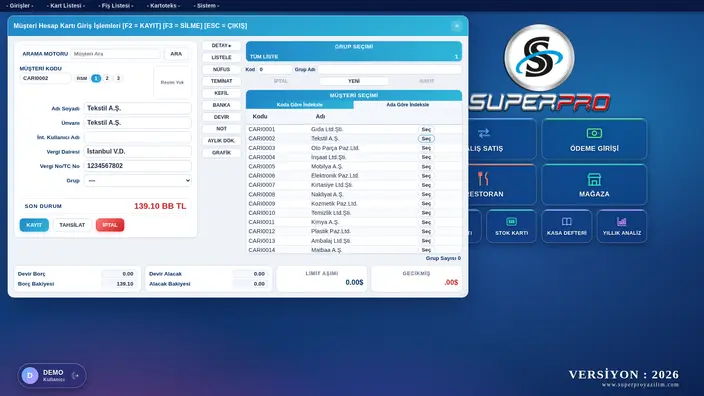Click the BANKA button
Viewport: 704px width, 396px height.
tap(221, 105)
